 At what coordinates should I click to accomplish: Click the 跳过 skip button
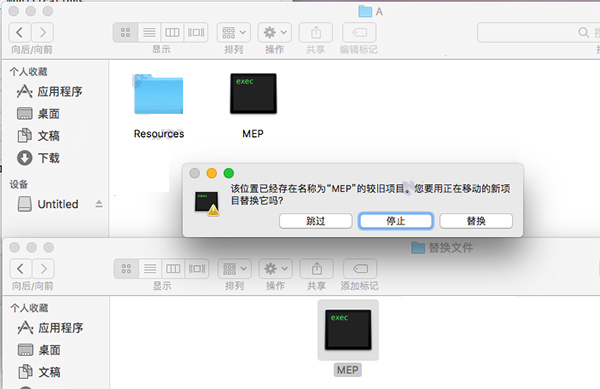316,221
